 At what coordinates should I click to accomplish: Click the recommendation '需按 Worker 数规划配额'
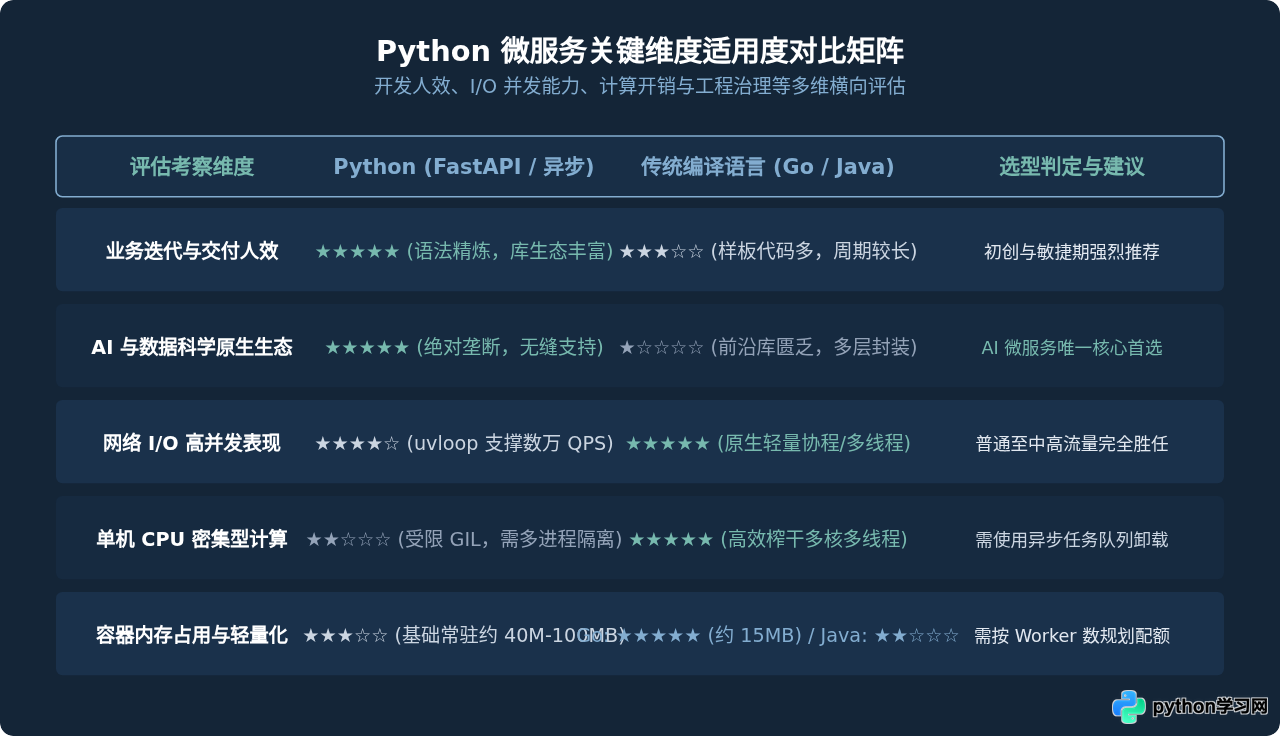pos(1072,636)
